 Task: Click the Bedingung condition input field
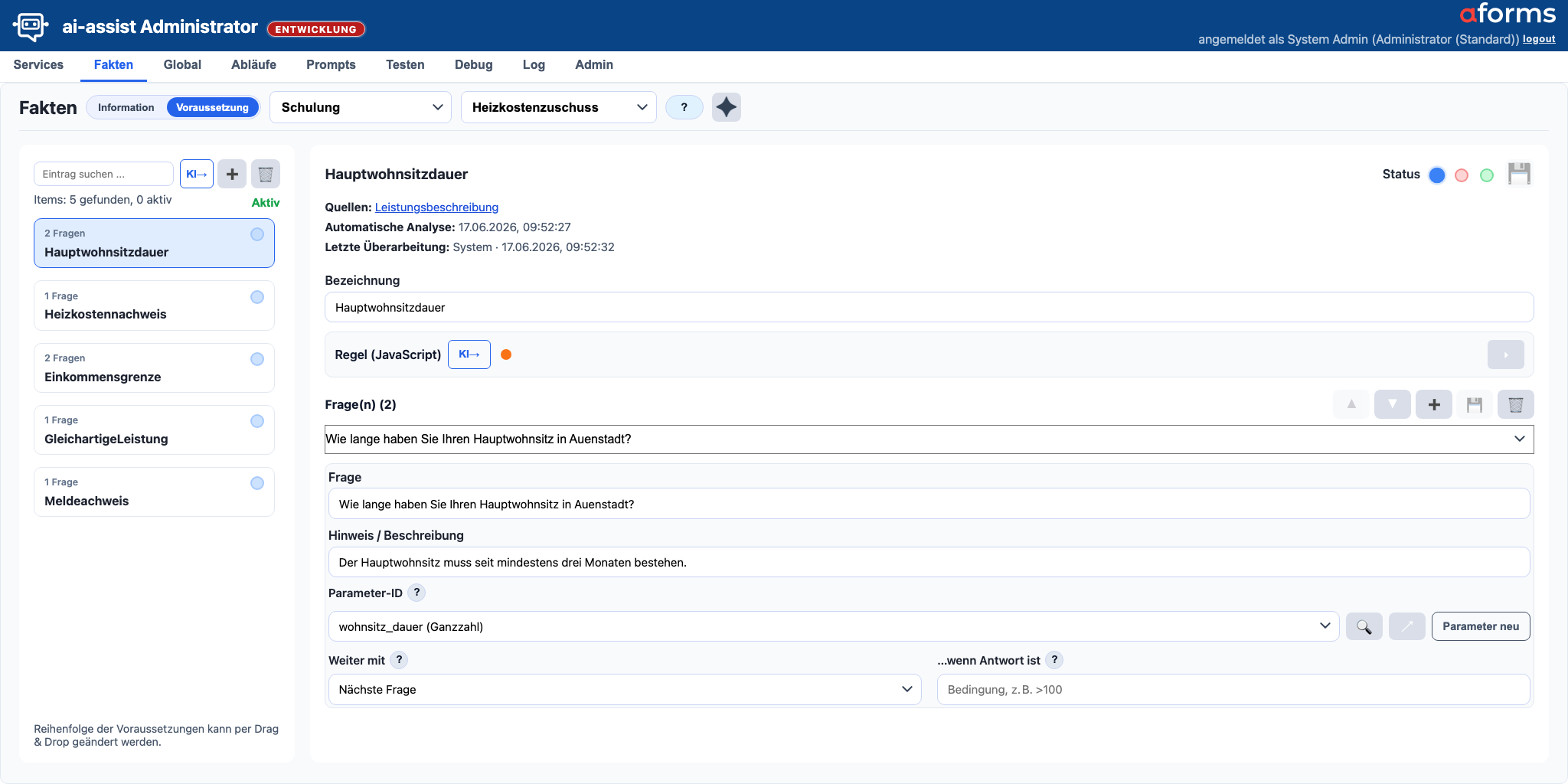click(1233, 689)
